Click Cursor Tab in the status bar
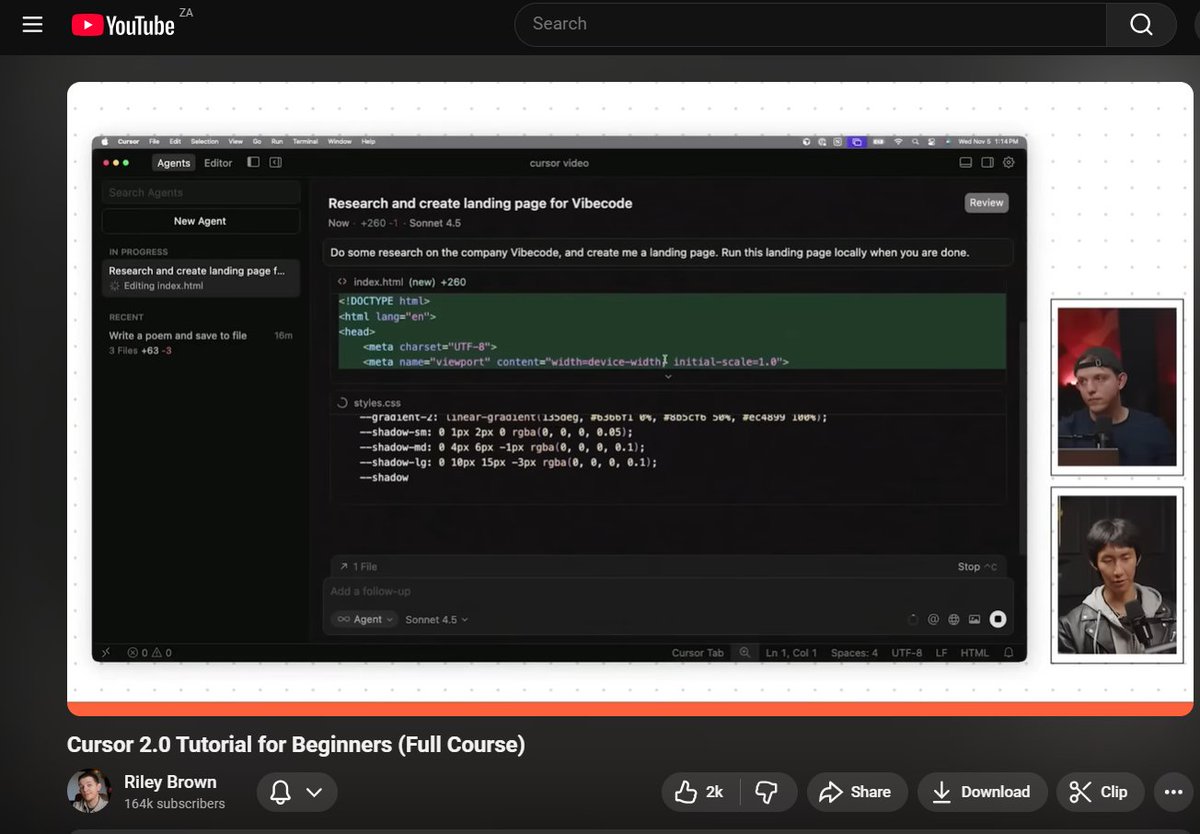Viewport: 1200px width, 834px height. pyautogui.click(x=697, y=652)
